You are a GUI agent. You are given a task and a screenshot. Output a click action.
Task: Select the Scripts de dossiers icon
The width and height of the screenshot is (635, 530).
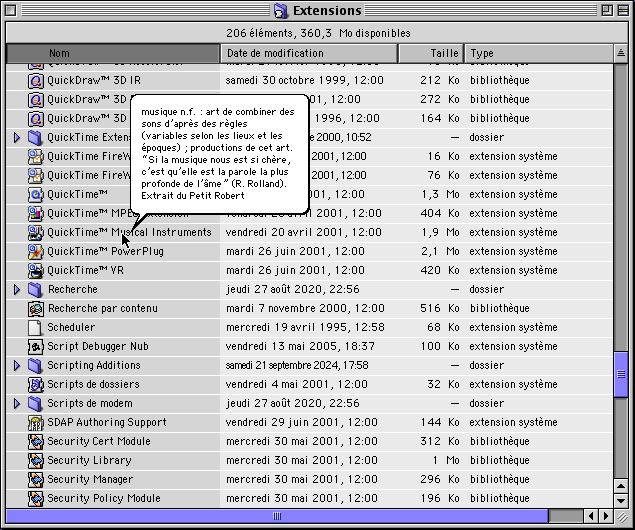tap(36, 385)
